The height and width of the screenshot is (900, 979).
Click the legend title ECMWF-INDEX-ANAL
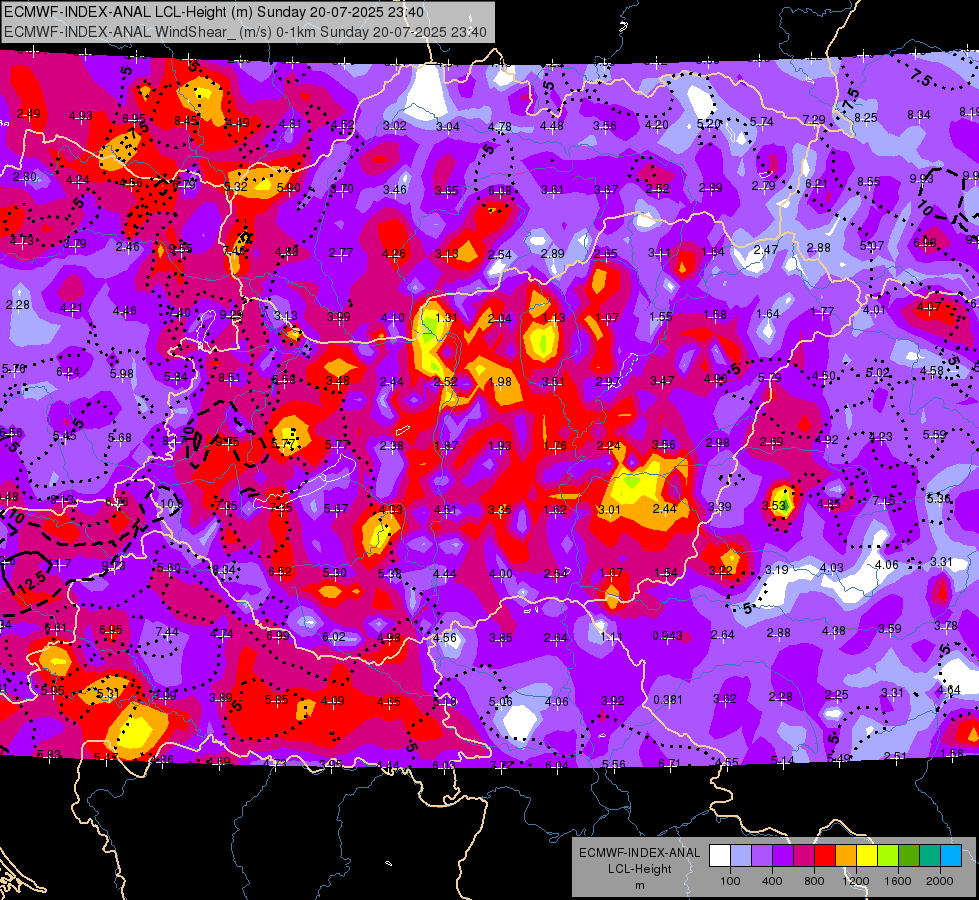pyautogui.click(x=639, y=853)
